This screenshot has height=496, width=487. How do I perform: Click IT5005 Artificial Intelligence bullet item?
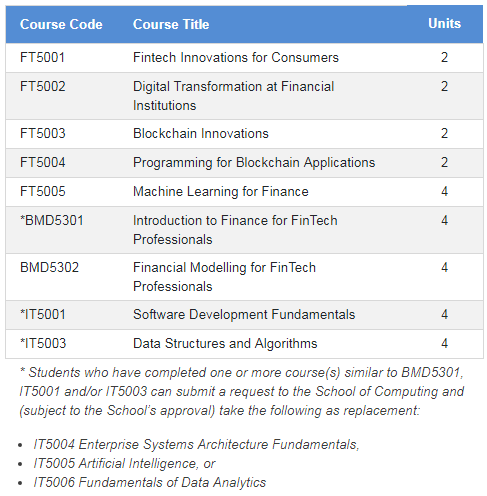[124, 463]
